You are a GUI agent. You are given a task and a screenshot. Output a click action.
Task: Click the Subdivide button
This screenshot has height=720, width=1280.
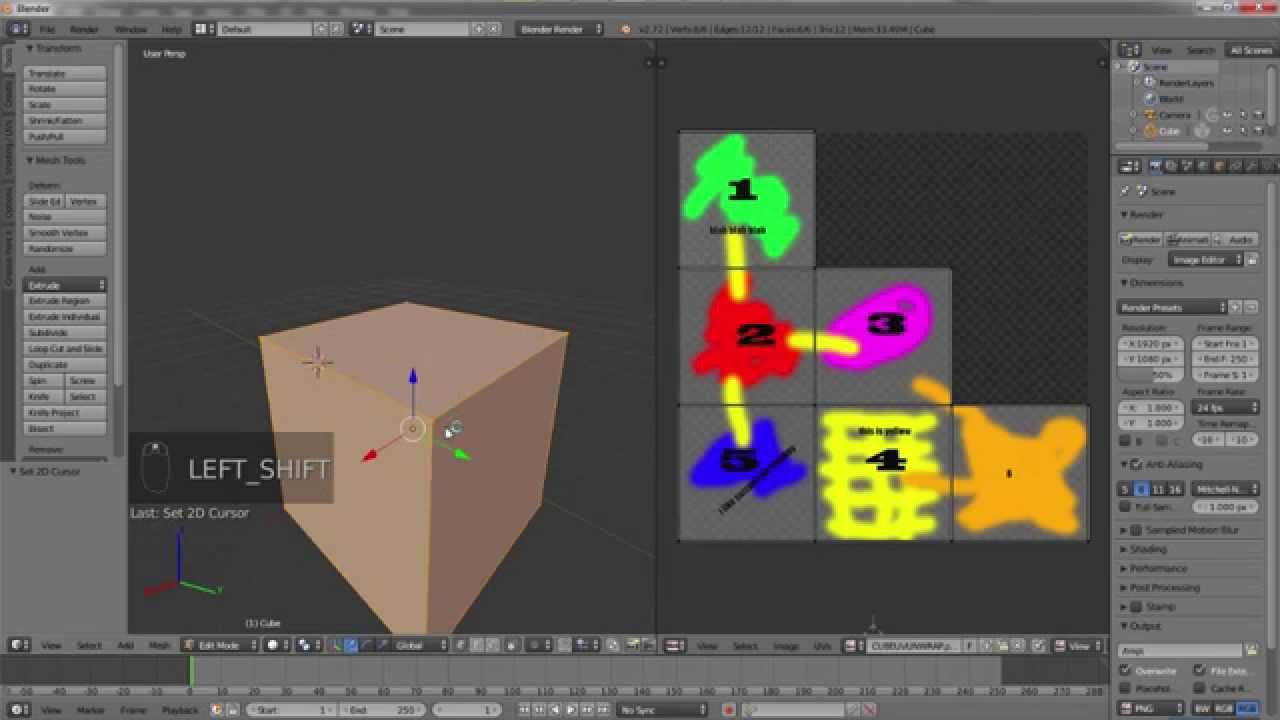point(65,333)
